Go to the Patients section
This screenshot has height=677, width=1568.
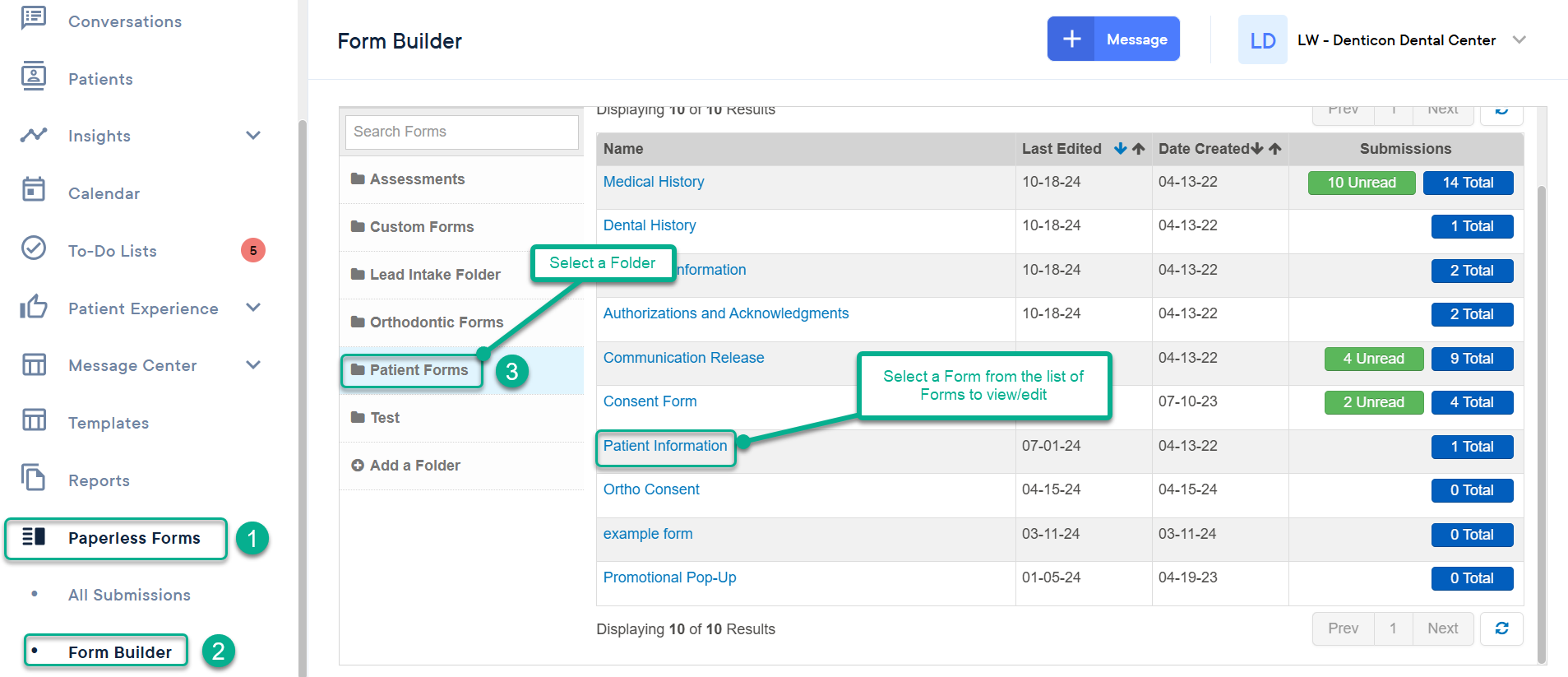coord(100,79)
